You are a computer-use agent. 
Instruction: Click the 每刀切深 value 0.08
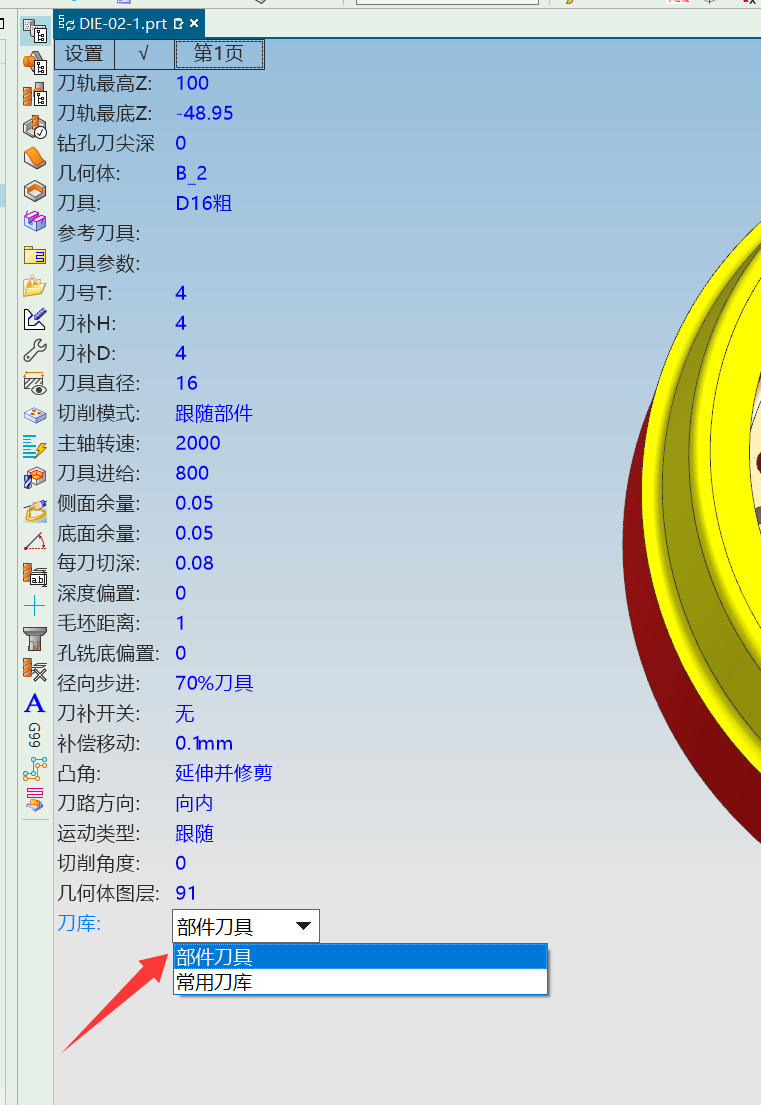click(x=194, y=563)
